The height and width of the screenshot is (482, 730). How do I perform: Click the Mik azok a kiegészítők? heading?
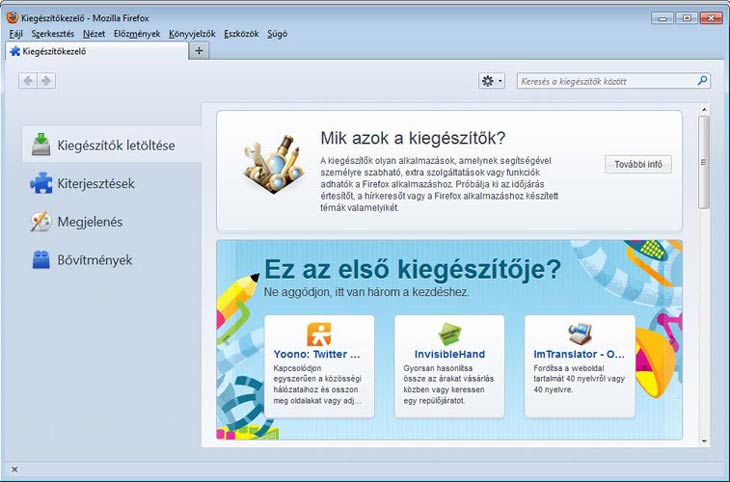click(x=413, y=138)
